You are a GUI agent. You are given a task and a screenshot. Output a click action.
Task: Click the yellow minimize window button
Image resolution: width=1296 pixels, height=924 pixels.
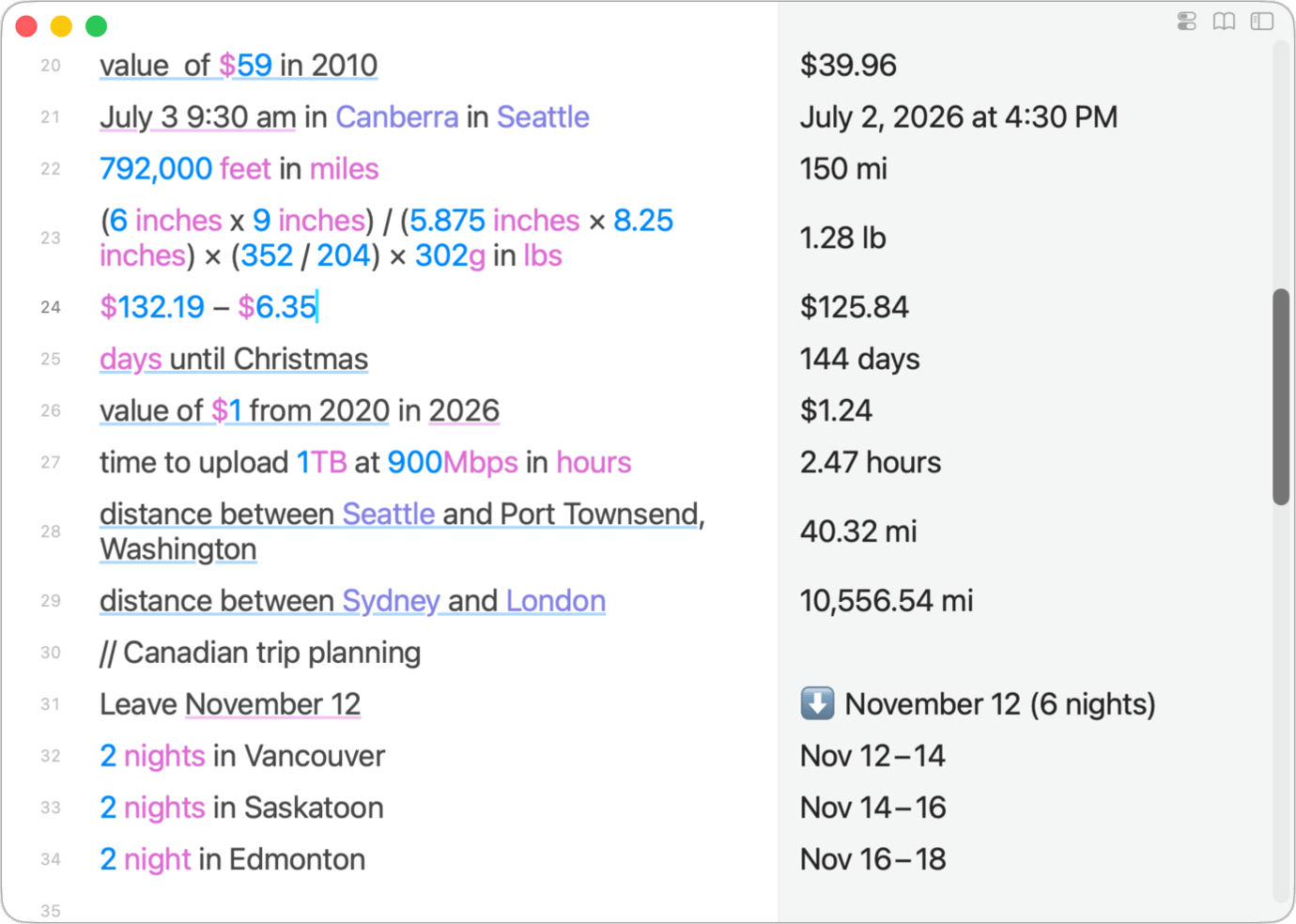pos(61,26)
